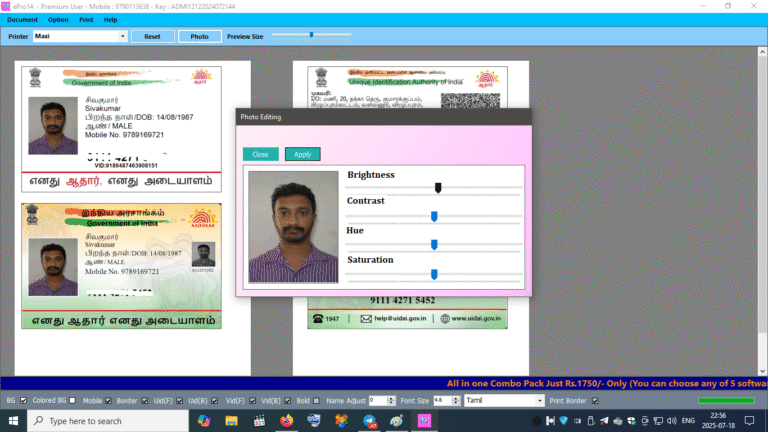The image size is (768, 432).
Task: Toggle the Colored BG checkbox
Action: click(x=72, y=401)
